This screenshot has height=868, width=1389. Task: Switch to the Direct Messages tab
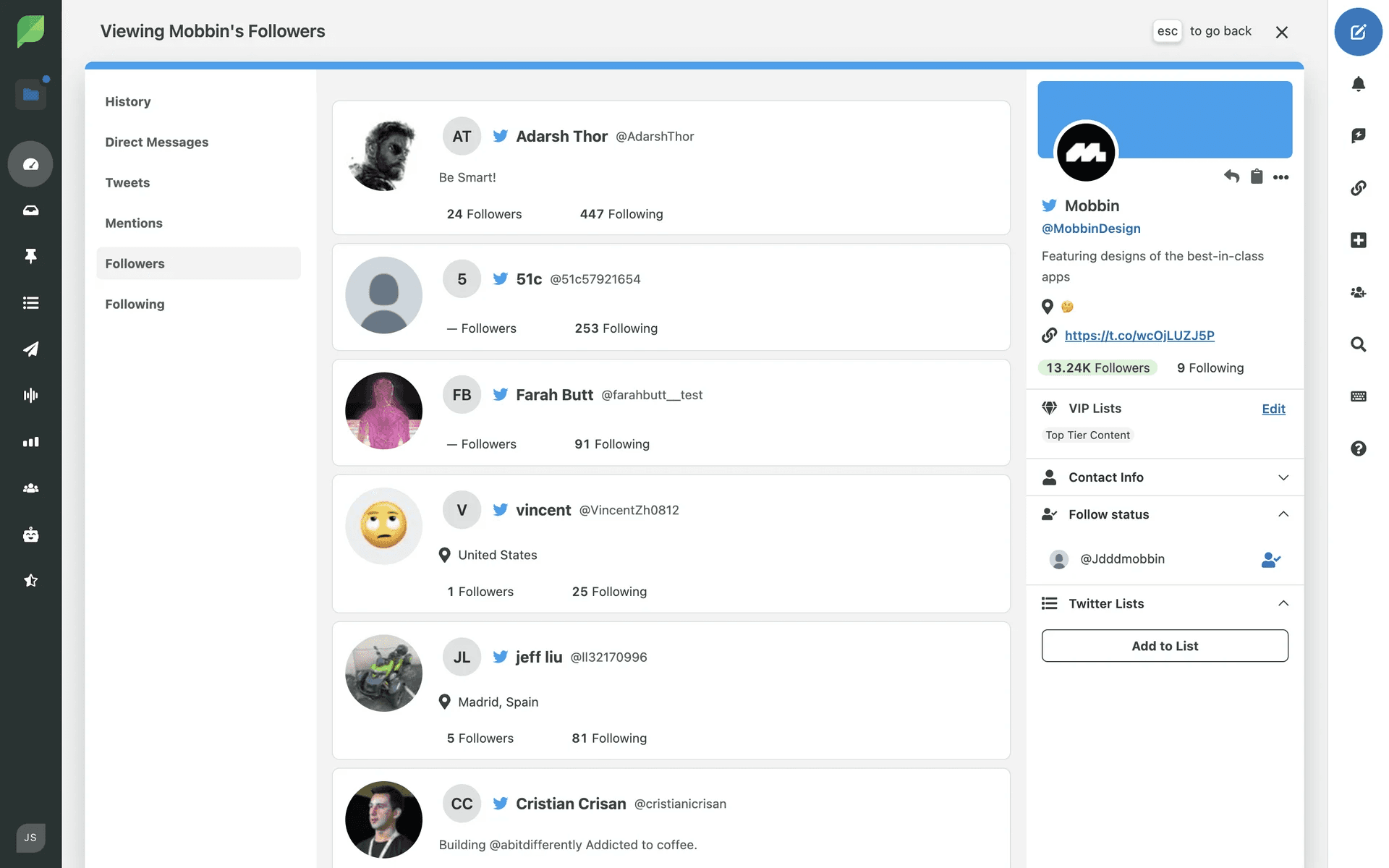point(157,142)
